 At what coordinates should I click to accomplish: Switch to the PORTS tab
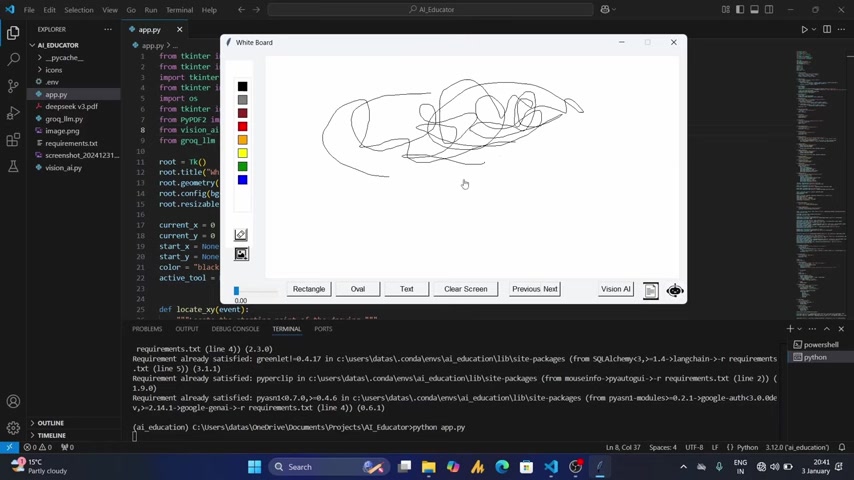click(x=323, y=329)
